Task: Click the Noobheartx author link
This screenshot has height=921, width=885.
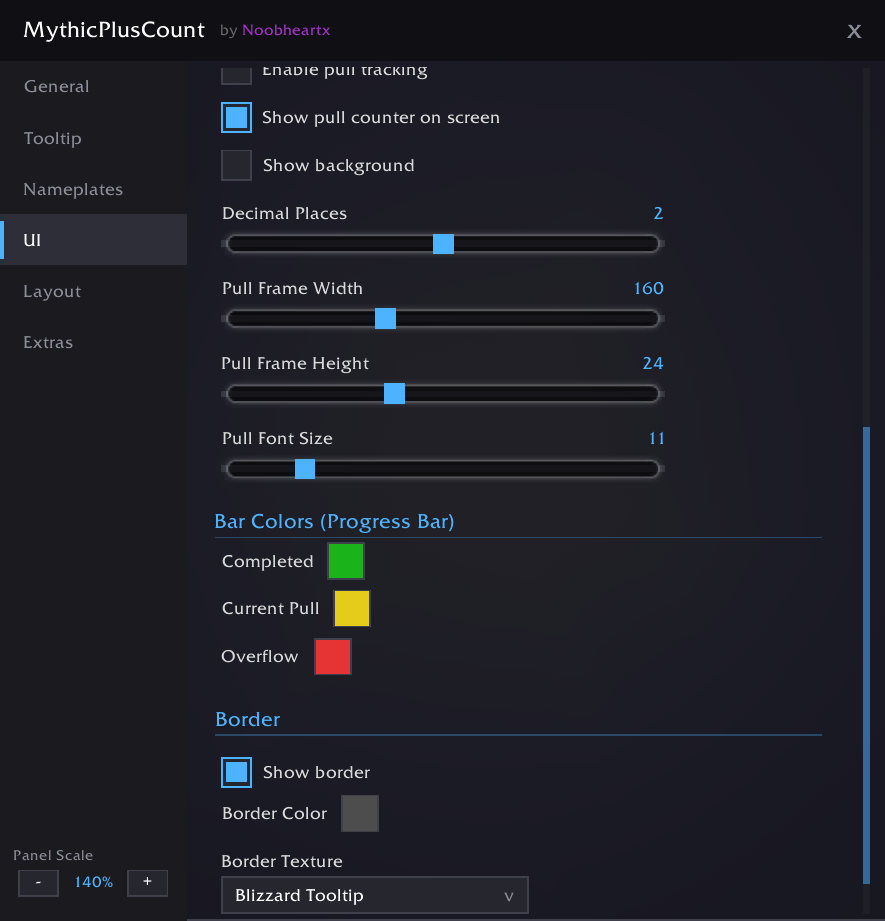Action: (x=286, y=31)
